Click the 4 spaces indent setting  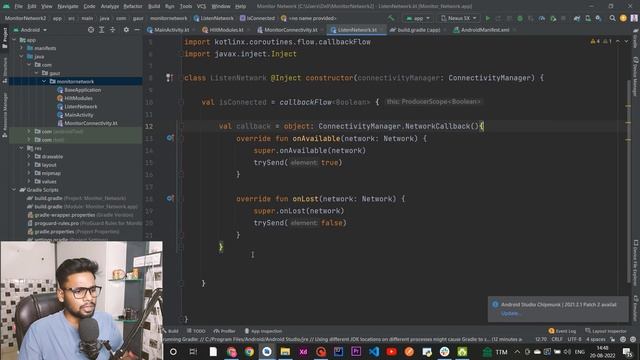596,339
